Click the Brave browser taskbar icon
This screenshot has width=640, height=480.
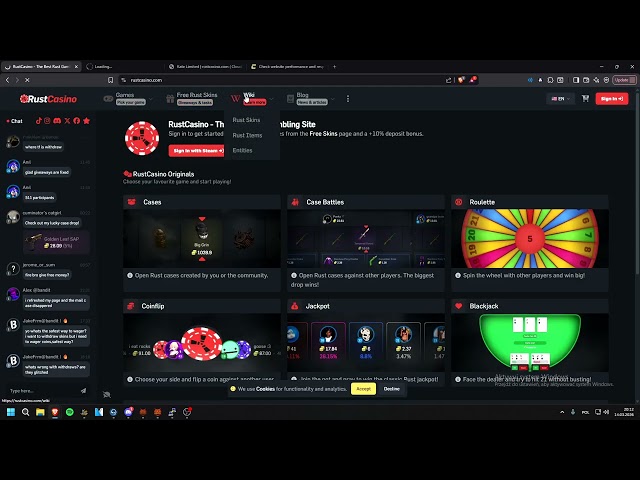(55, 412)
